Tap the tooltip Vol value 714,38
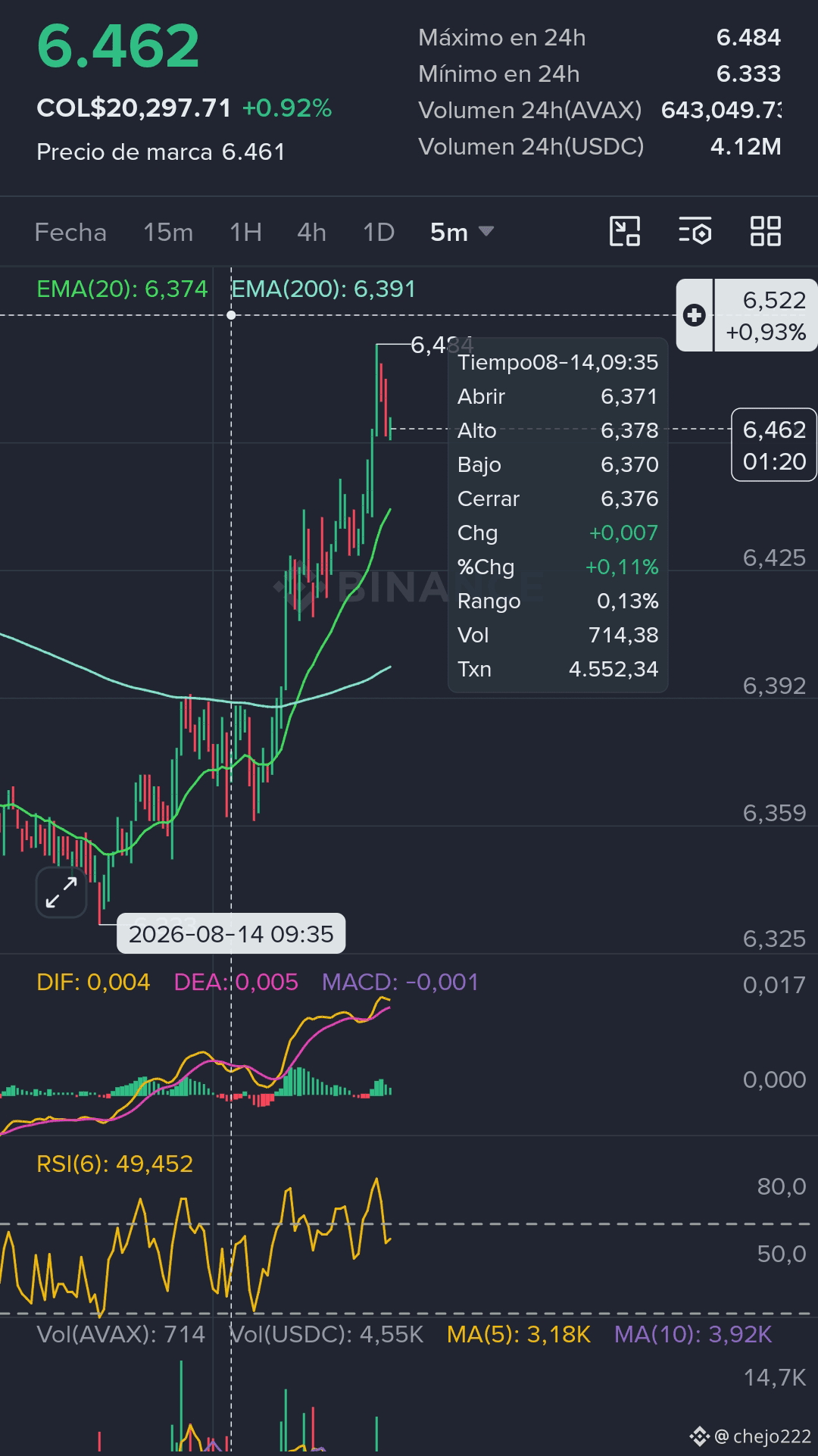The height and width of the screenshot is (1456, 818). point(623,635)
